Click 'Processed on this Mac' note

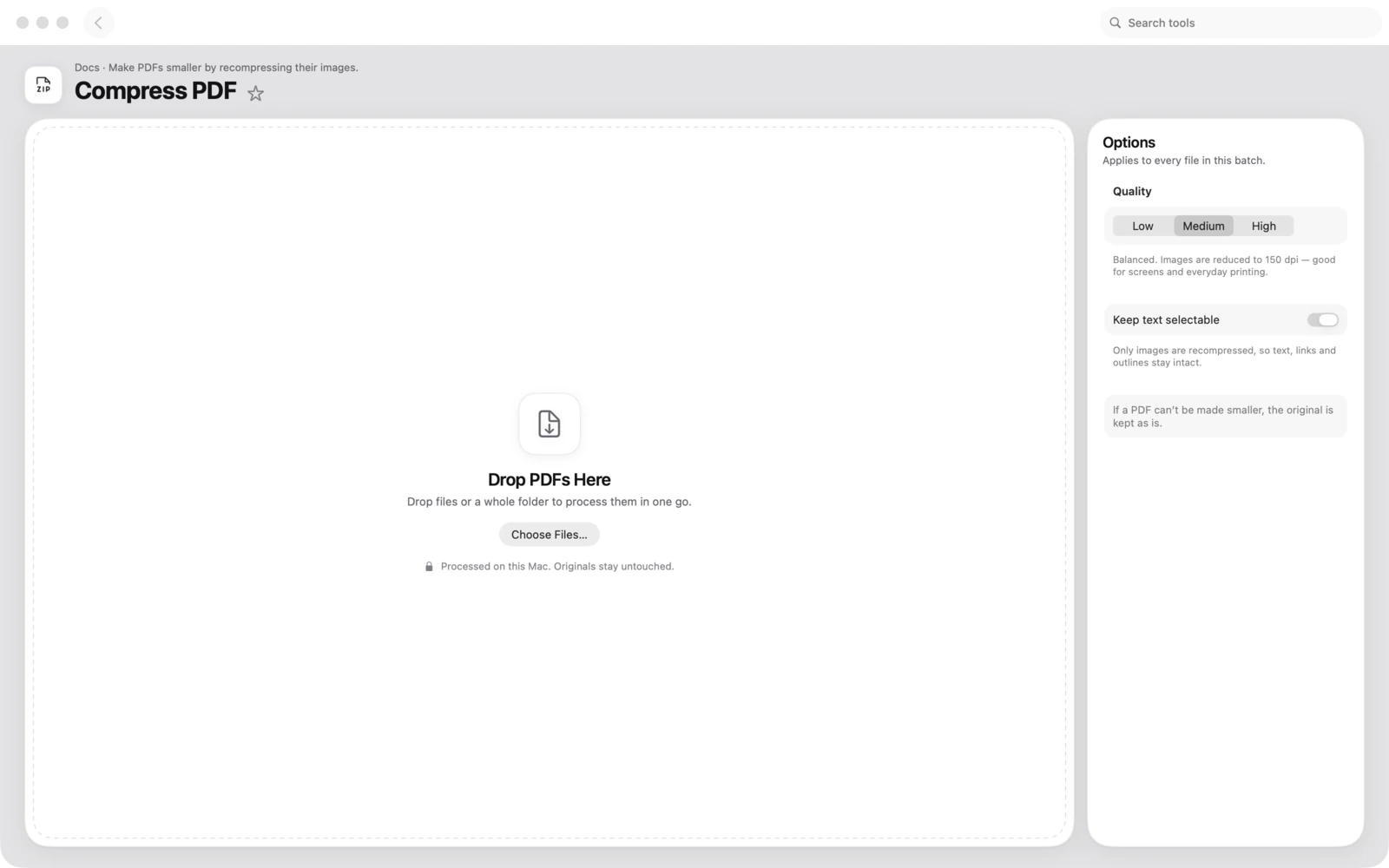(557, 567)
